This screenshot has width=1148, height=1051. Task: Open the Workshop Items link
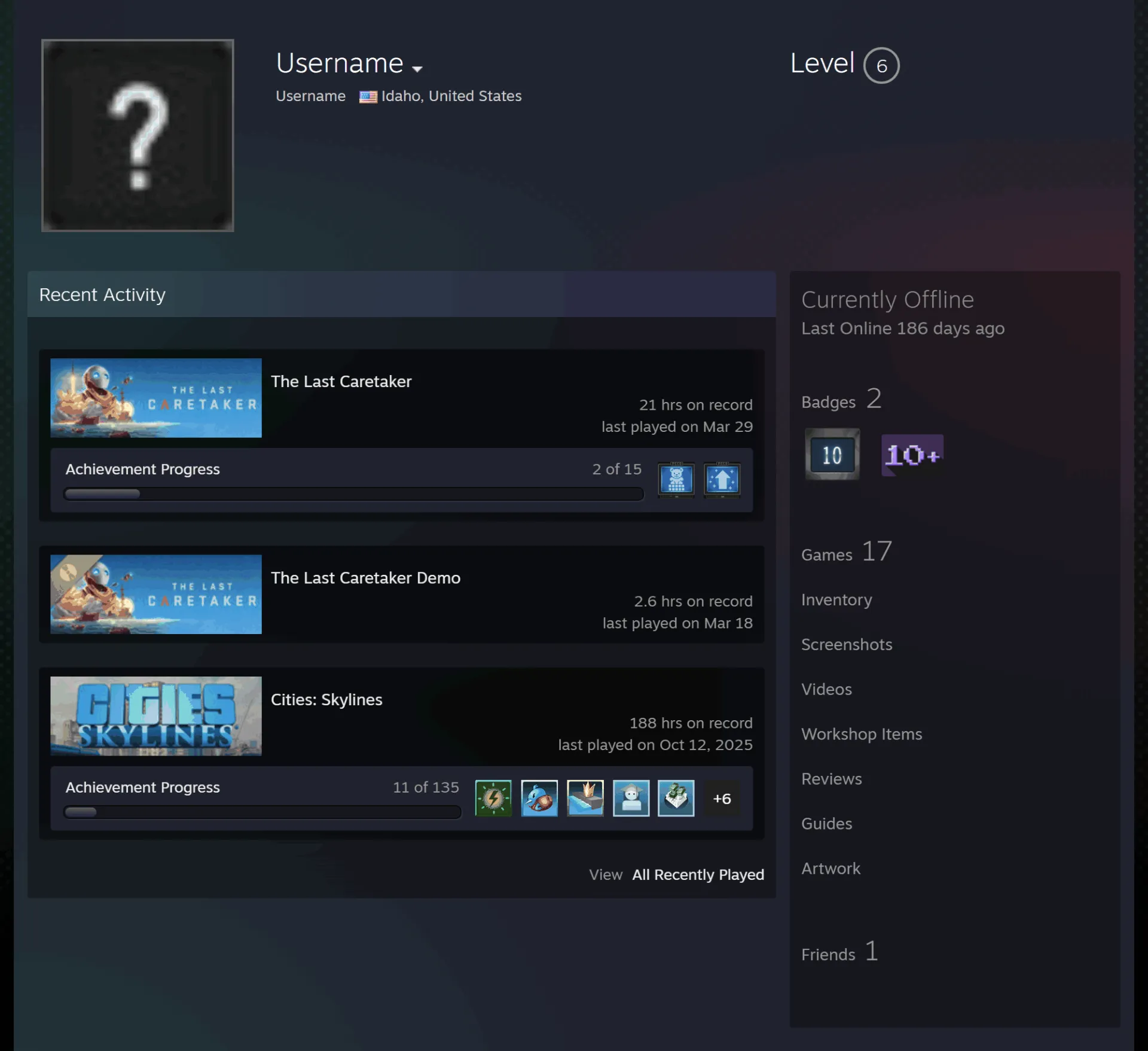[x=862, y=734]
